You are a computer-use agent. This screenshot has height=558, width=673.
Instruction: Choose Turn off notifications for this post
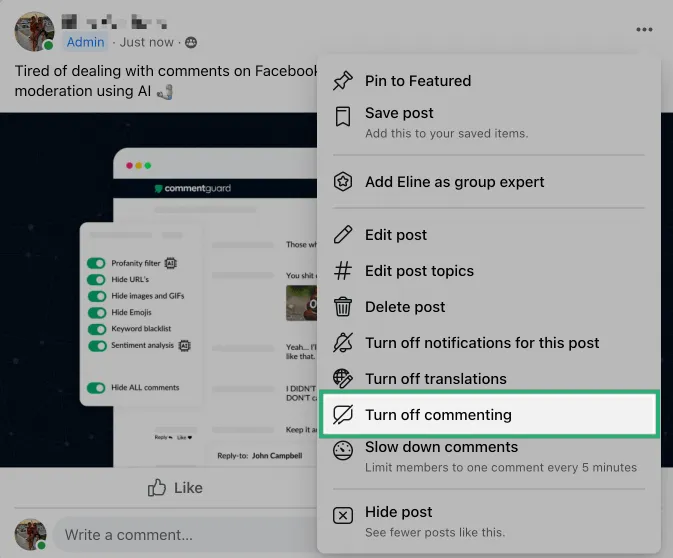coord(488,343)
